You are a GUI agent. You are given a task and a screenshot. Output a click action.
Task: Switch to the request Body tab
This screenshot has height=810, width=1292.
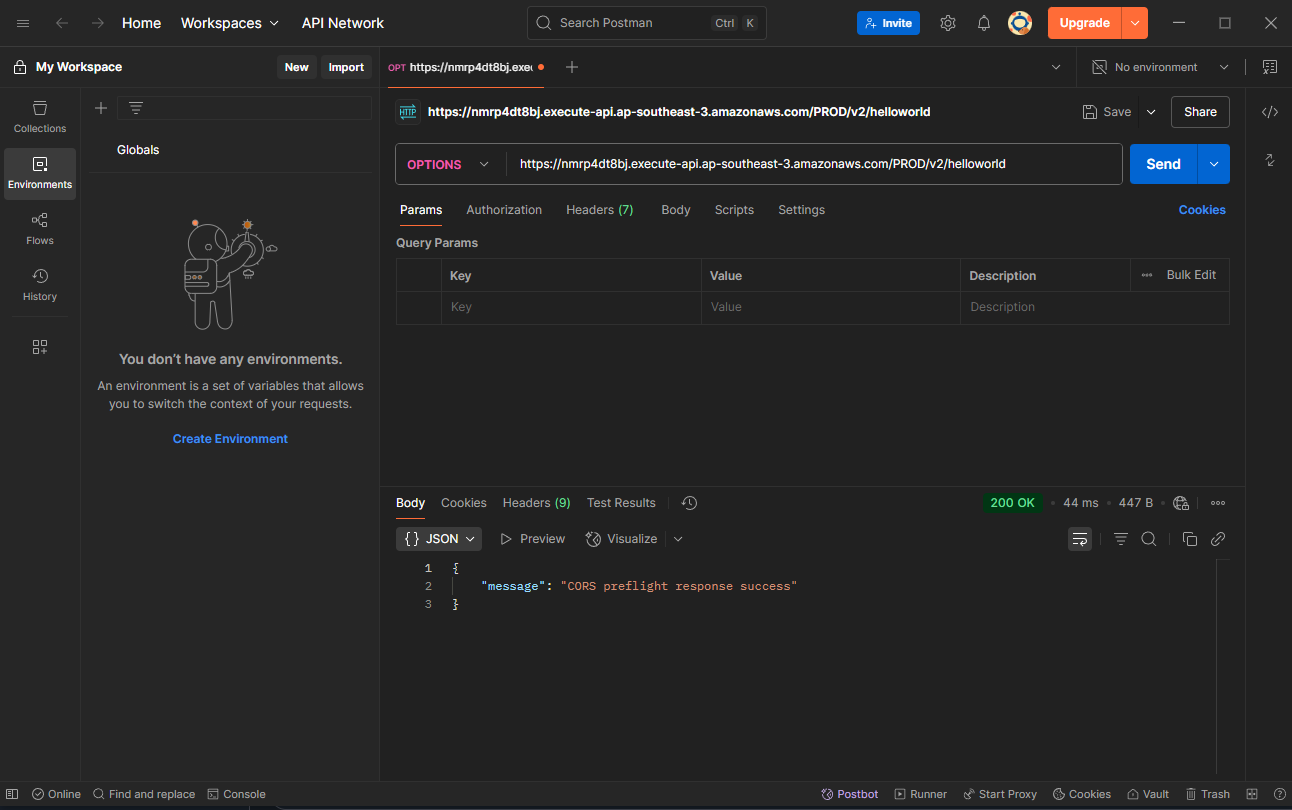(x=676, y=210)
